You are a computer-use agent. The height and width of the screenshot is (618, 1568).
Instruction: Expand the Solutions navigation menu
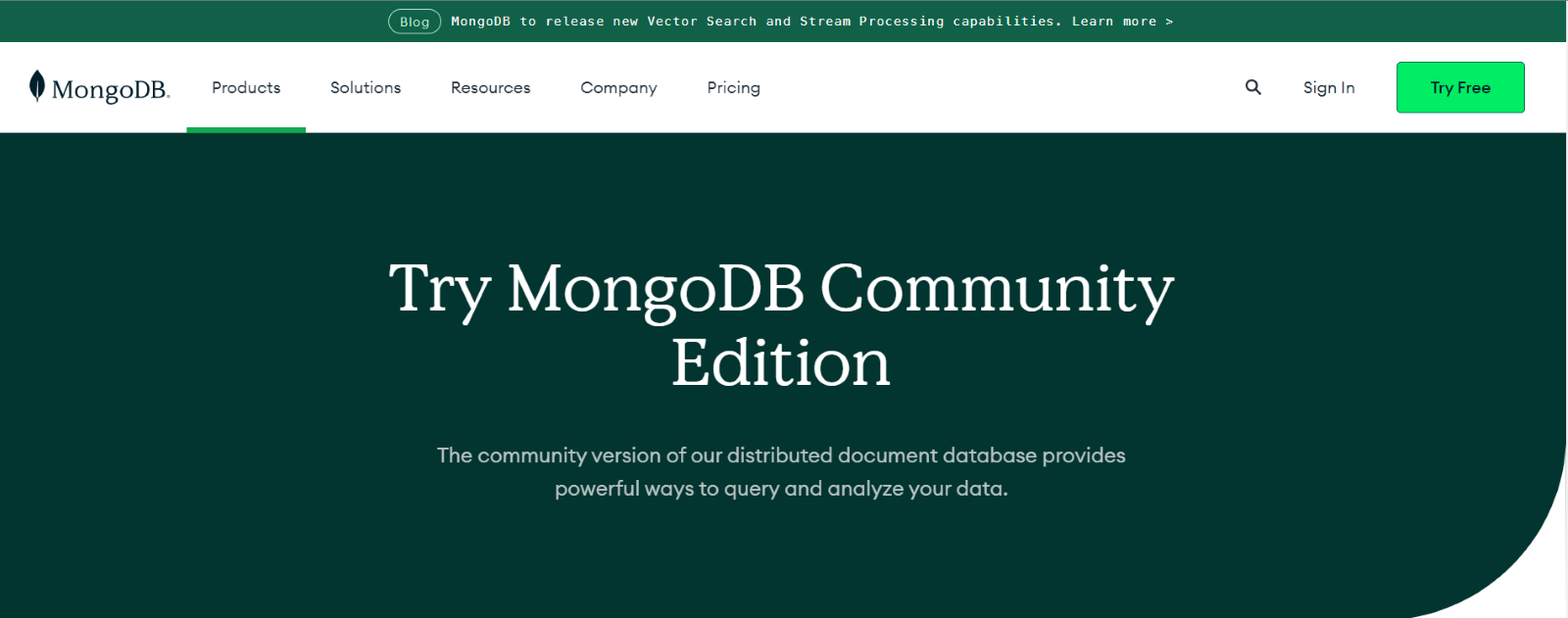[366, 87]
